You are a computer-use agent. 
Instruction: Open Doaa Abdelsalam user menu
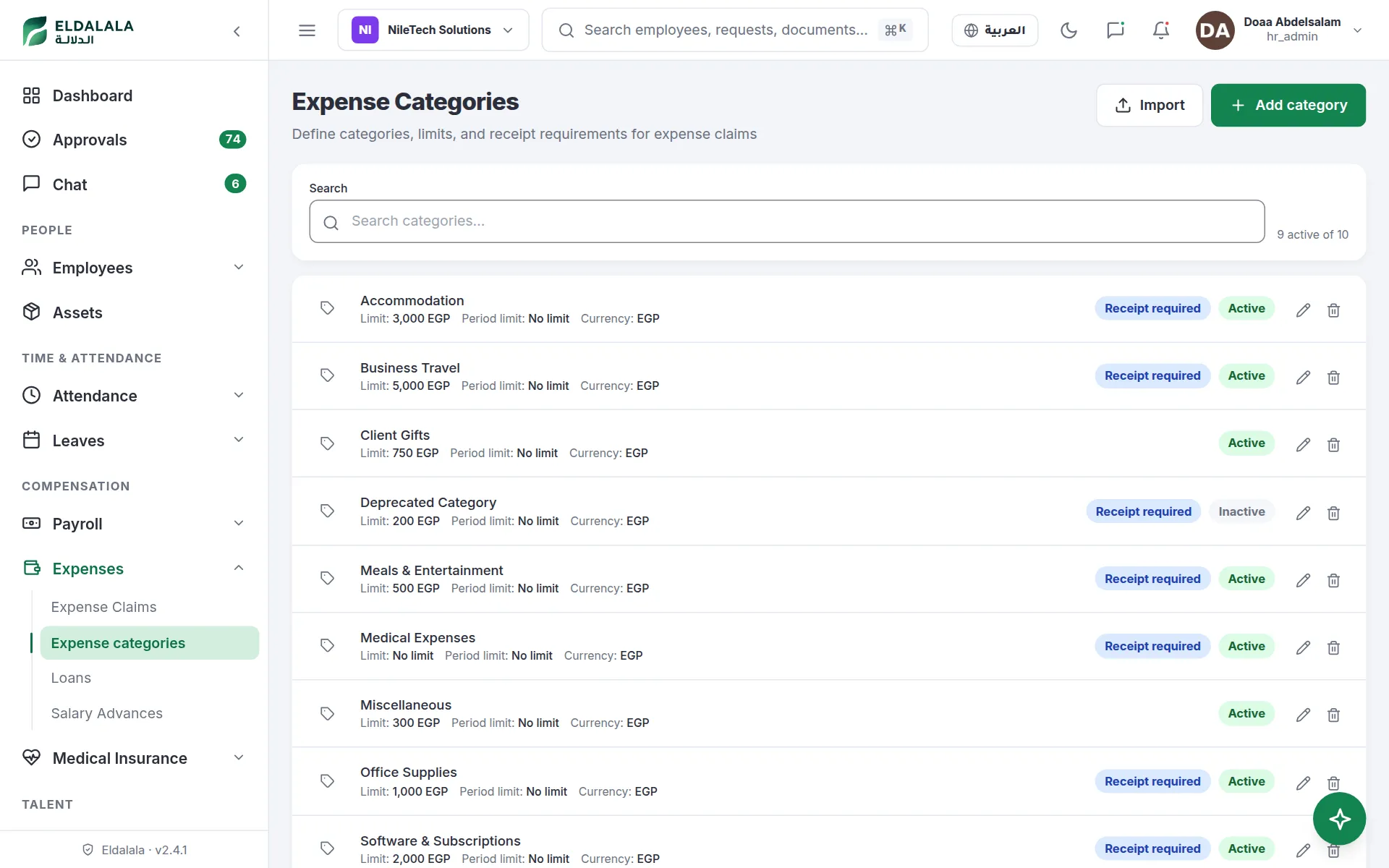1279,30
